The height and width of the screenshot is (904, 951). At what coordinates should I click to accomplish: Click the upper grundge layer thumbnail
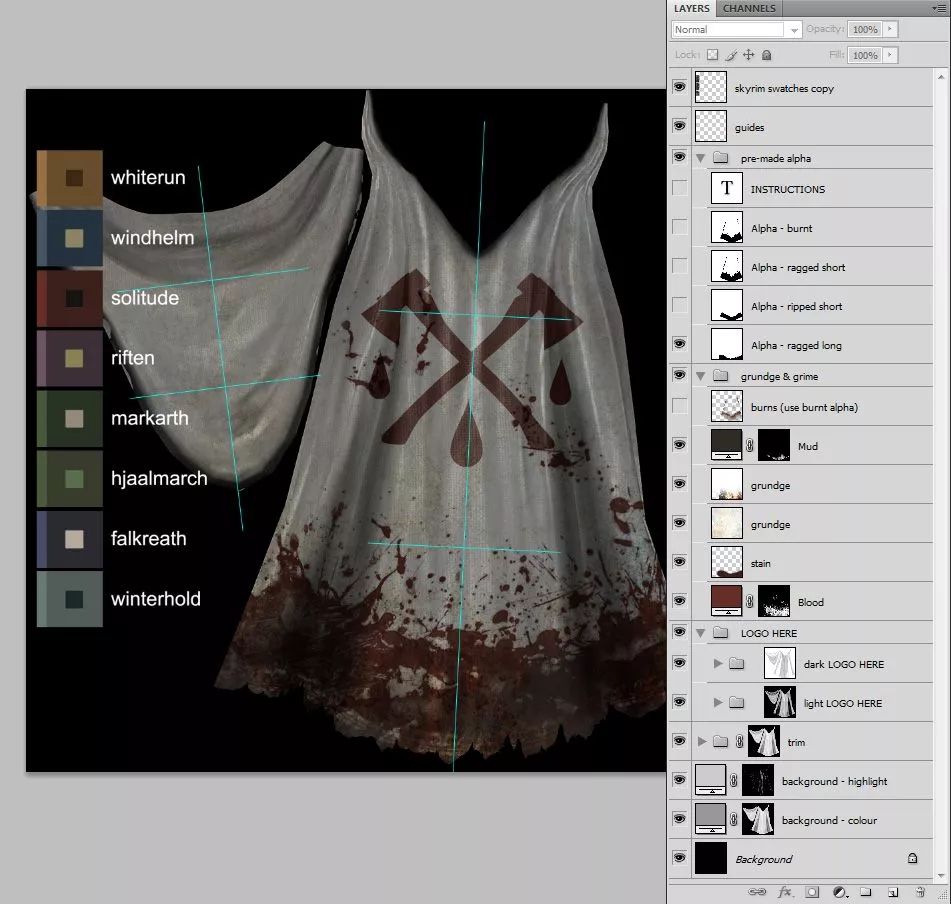727,484
